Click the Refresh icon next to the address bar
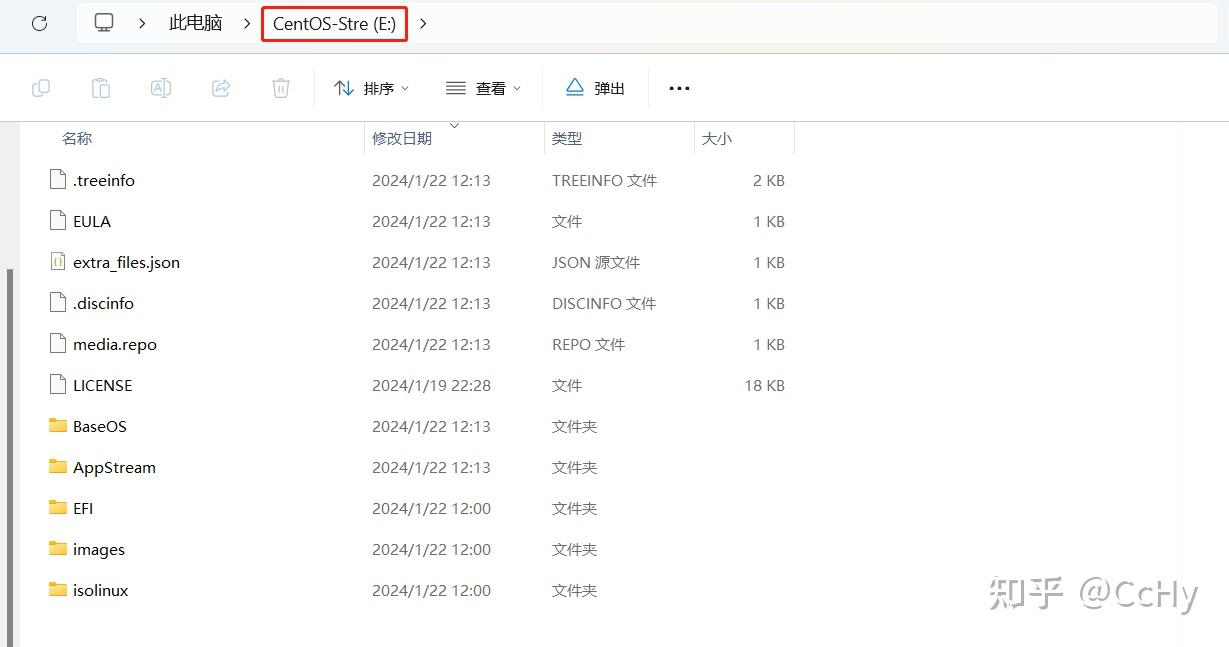The width and height of the screenshot is (1229, 647). [39, 23]
